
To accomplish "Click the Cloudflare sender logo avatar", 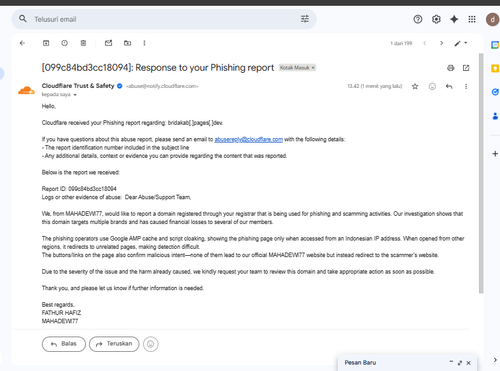I will pos(26,90).
